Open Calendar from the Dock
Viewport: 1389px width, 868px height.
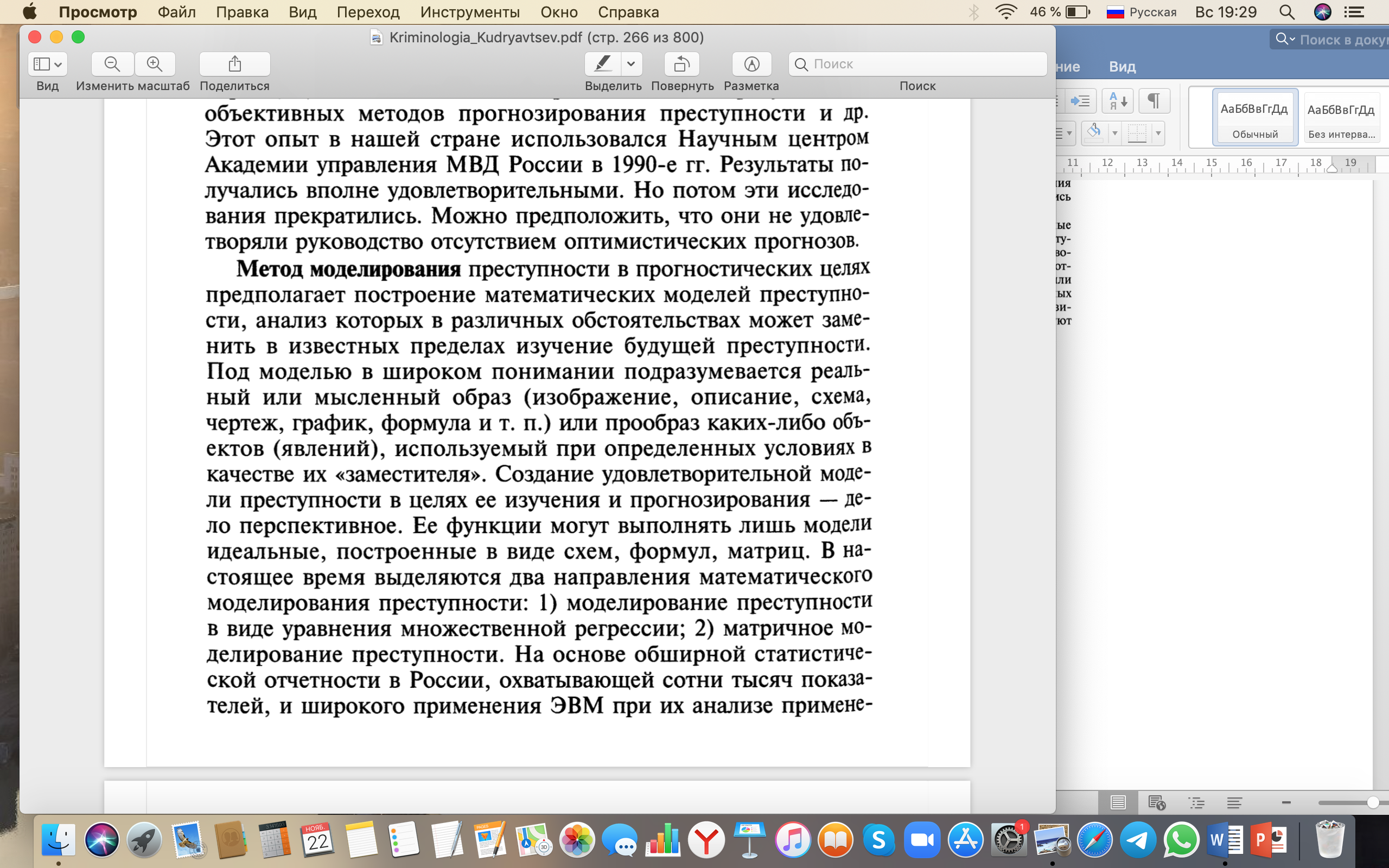pyautogui.click(x=317, y=839)
